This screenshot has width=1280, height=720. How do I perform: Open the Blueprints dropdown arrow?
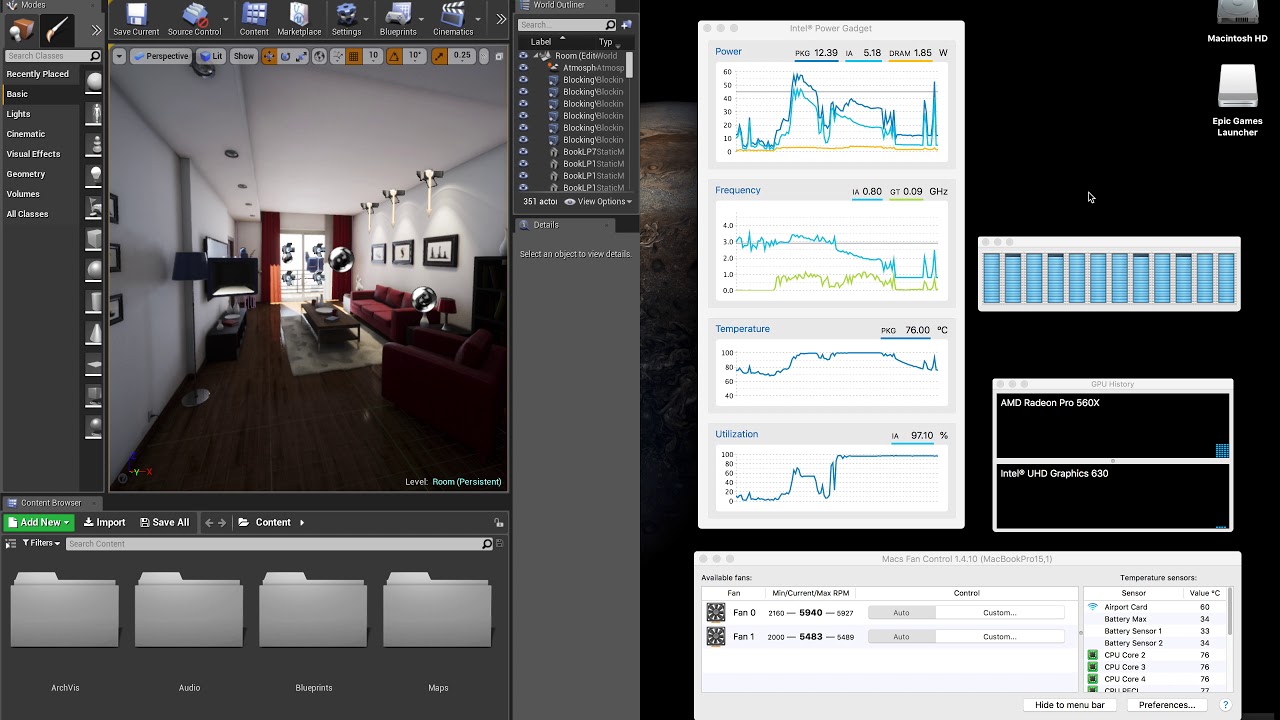(422, 18)
